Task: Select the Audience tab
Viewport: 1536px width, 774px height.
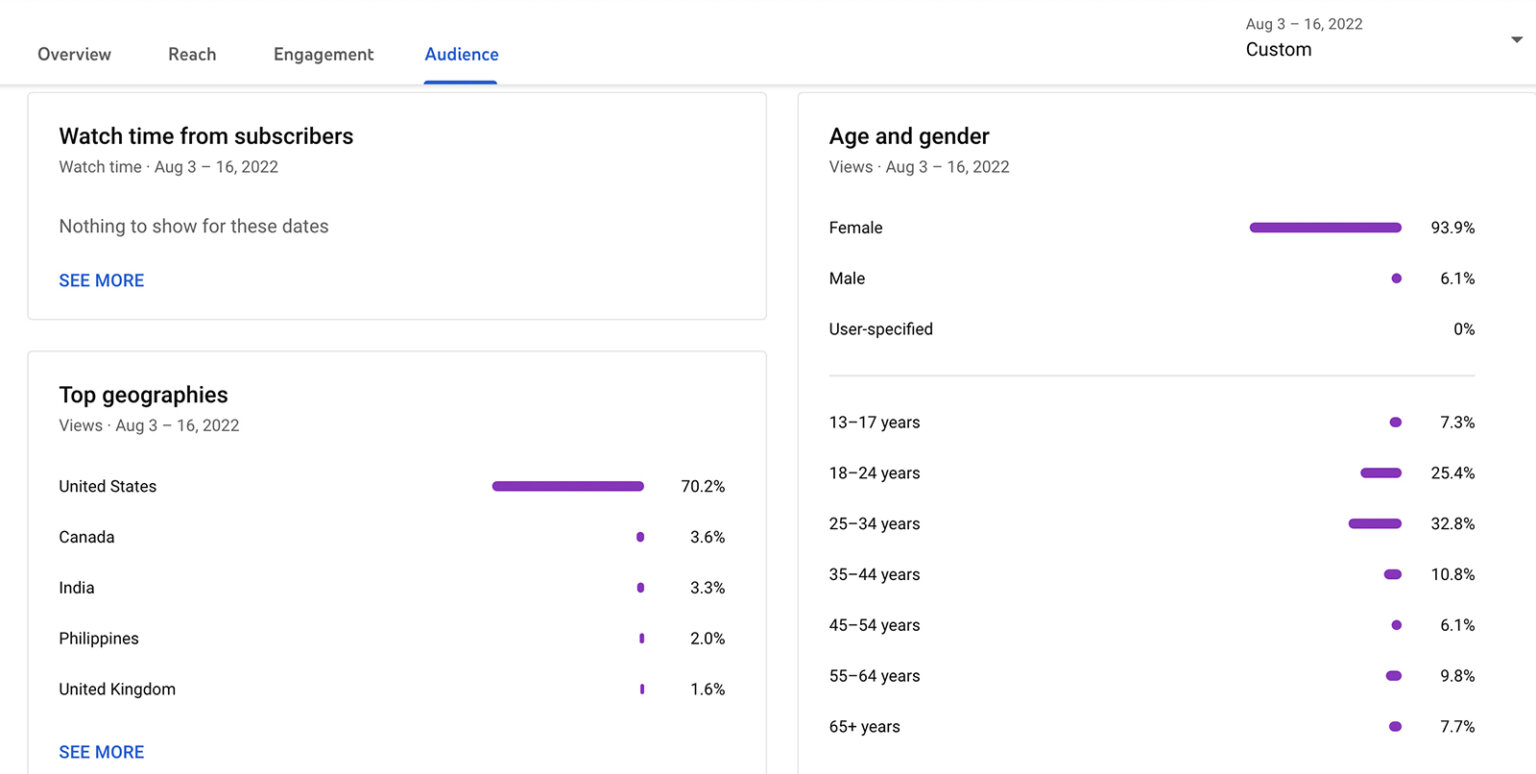Action: tap(461, 54)
